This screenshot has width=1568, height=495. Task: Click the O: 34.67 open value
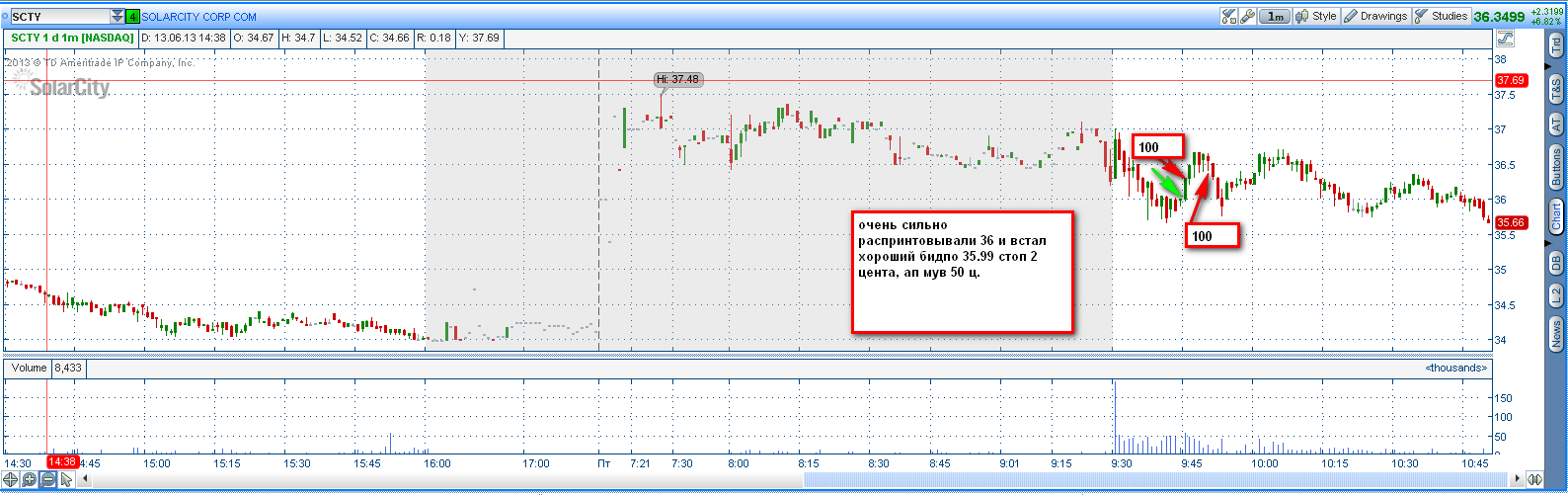253,39
